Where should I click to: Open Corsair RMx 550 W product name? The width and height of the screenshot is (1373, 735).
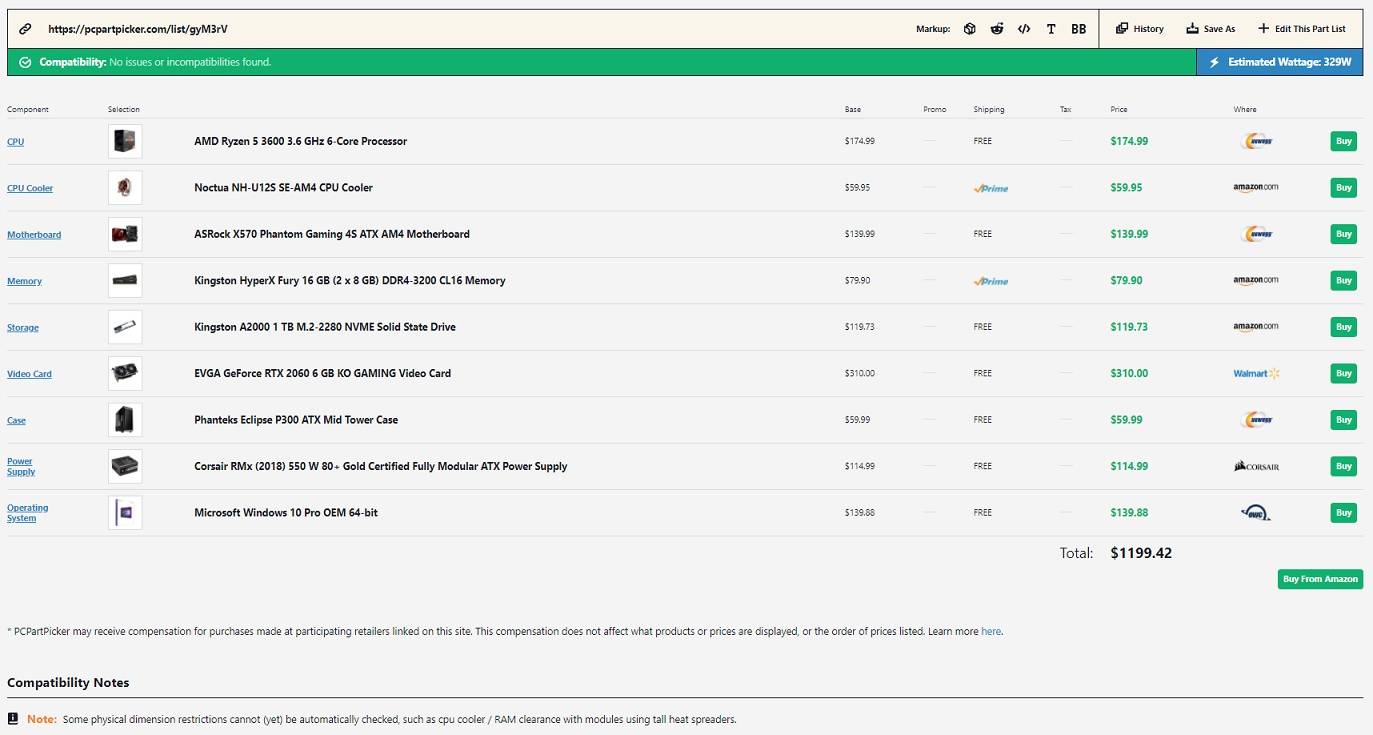381,466
